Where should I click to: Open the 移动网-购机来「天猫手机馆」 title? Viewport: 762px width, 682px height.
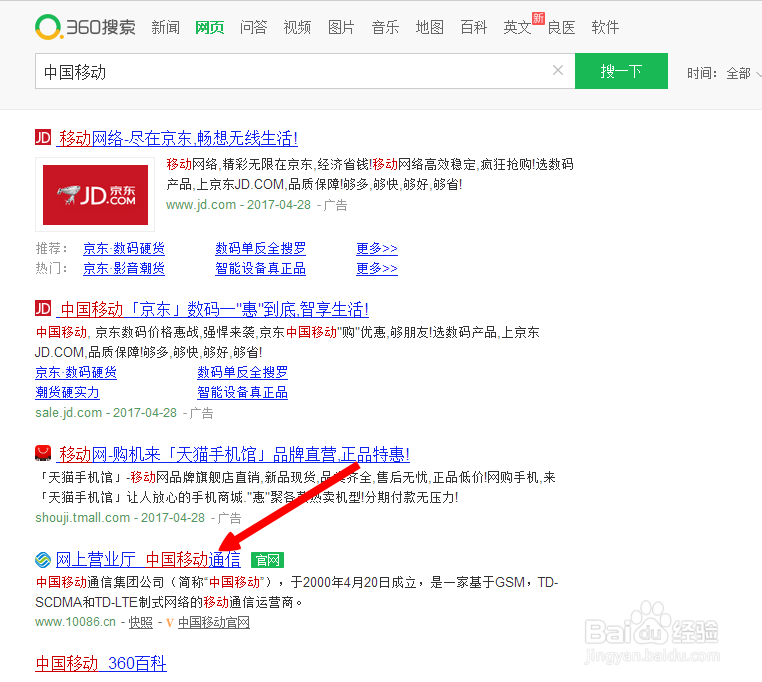pyautogui.click(x=233, y=454)
